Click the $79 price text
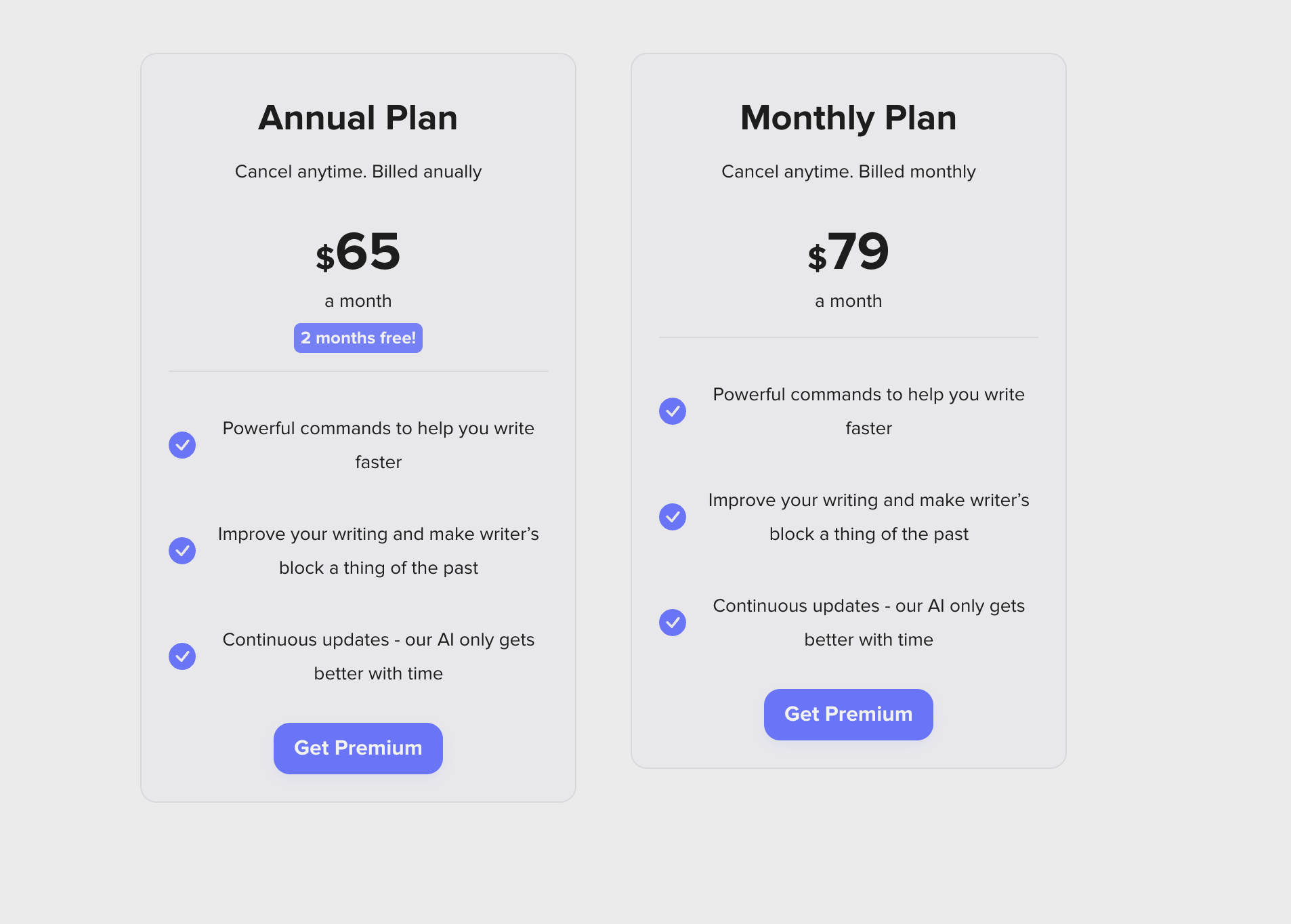This screenshot has height=924, width=1291. pos(848,252)
